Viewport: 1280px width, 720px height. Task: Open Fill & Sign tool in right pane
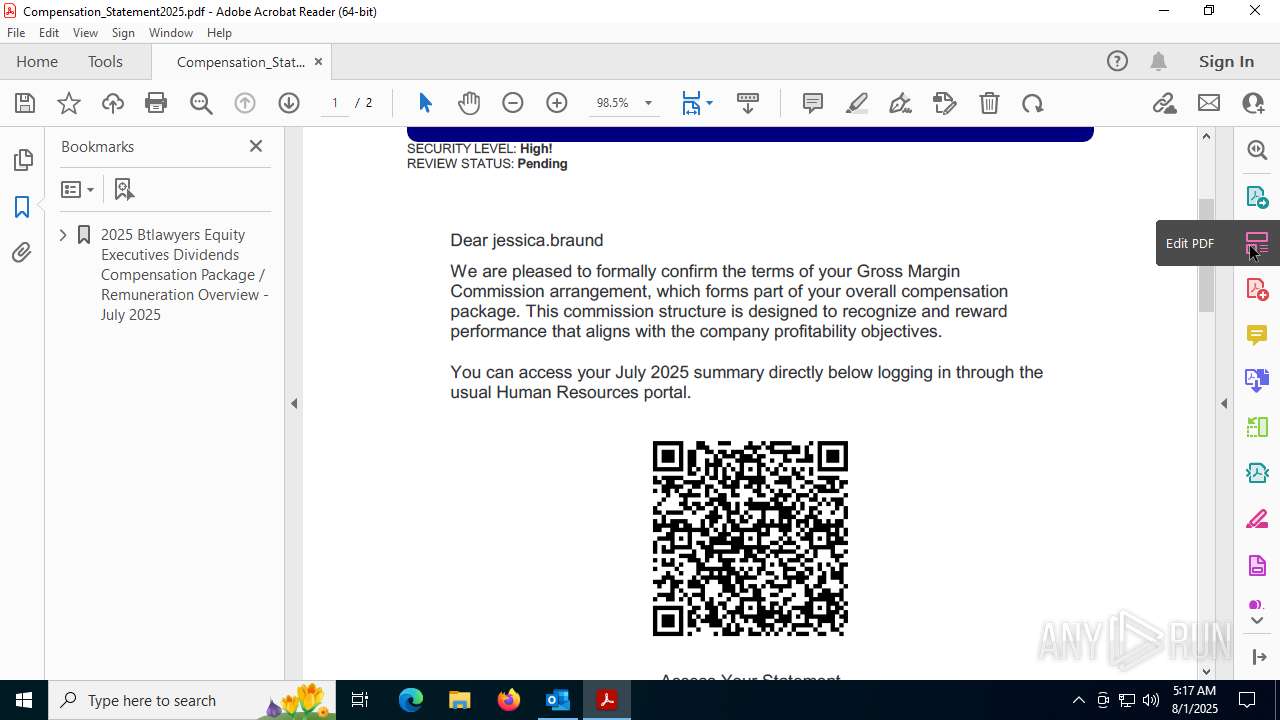pos(1257,520)
